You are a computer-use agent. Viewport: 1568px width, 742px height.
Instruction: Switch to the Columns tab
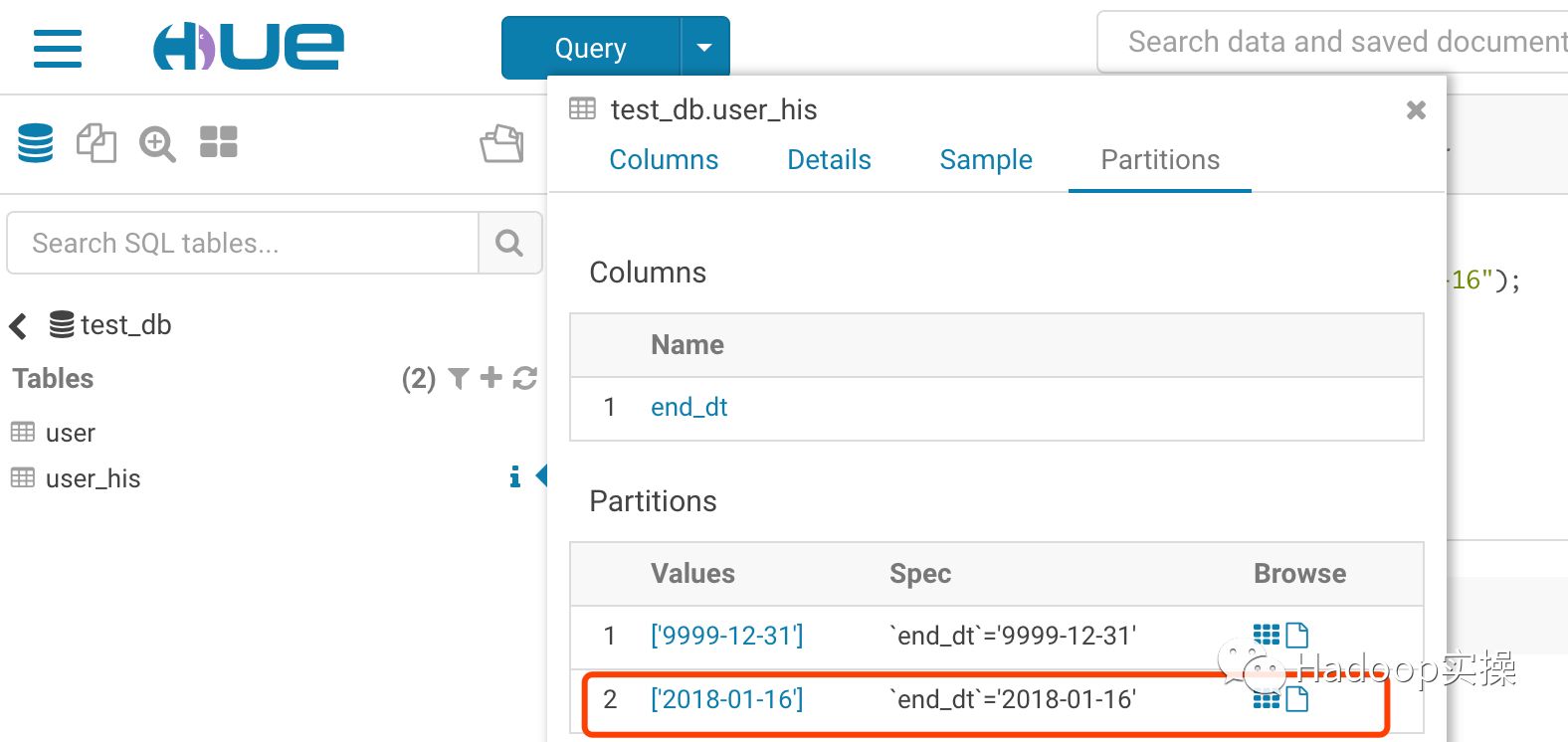[664, 160]
